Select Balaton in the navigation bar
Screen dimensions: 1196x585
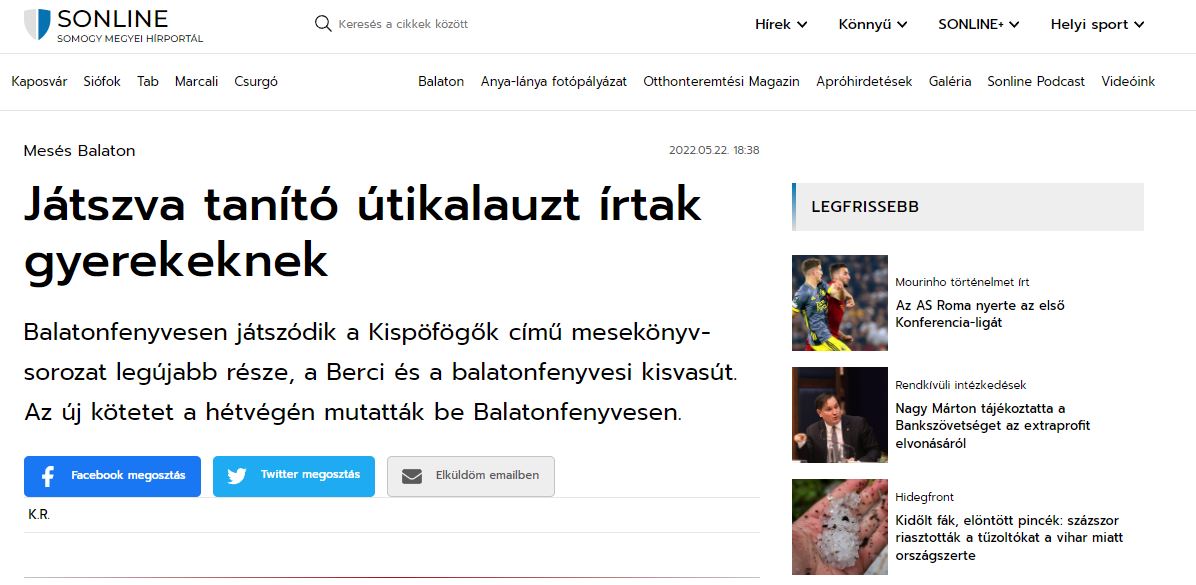point(441,82)
